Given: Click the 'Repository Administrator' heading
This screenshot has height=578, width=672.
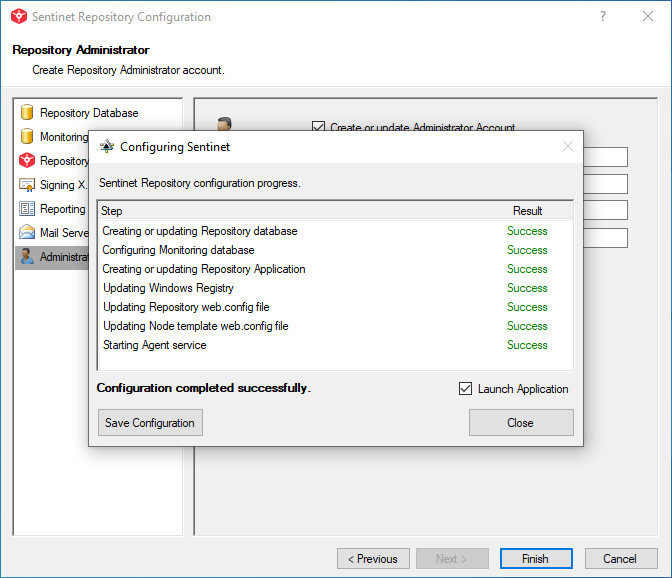Looking at the screenshot, I should click(81, 50).
